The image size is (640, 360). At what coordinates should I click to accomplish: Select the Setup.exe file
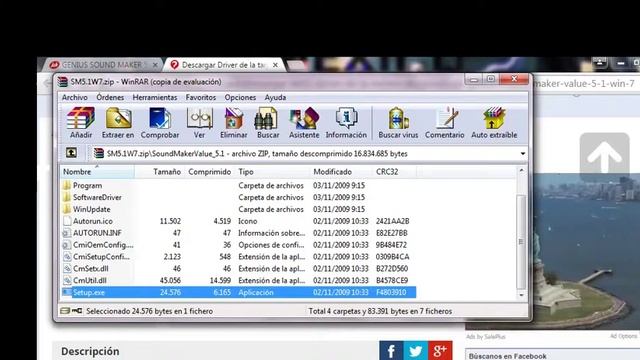click(x=238, y=292)
